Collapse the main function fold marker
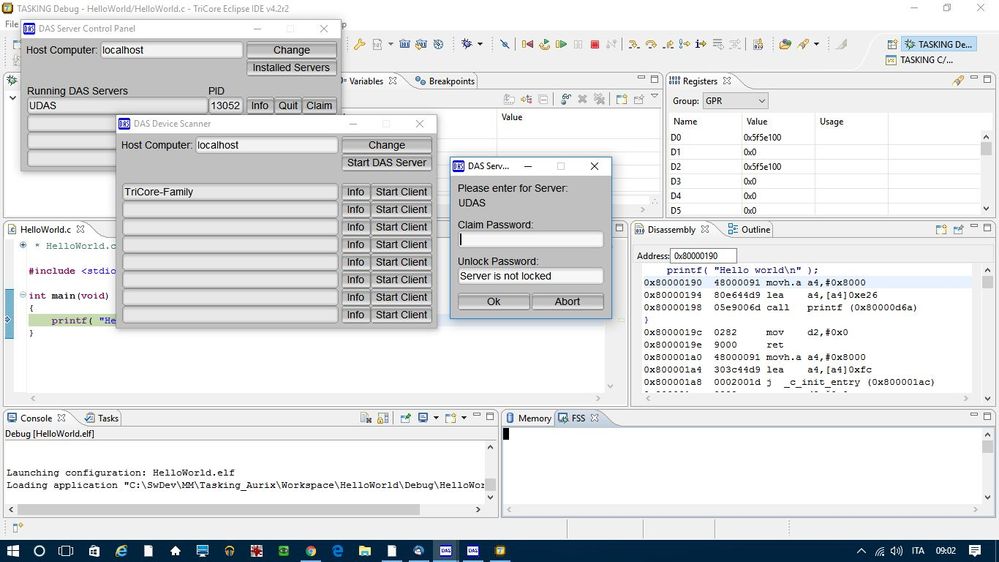Viewport: 999px width, 562px height. tap(22, 295)
